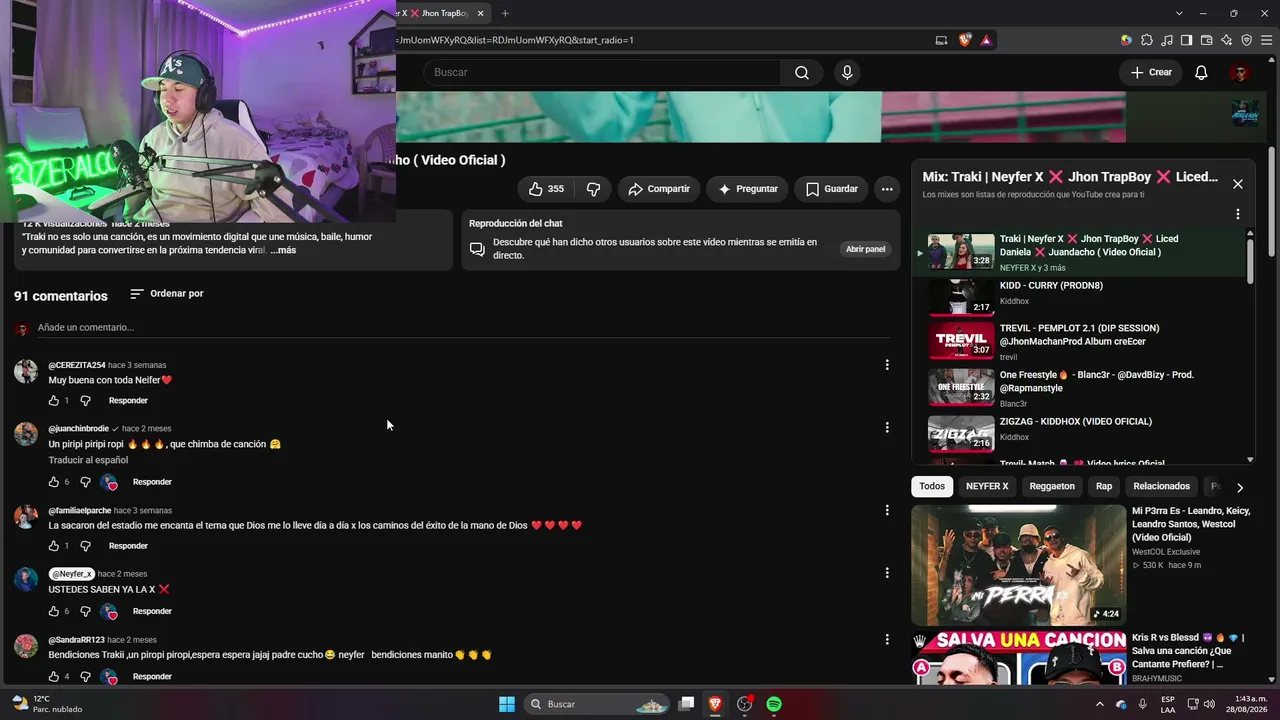Open @Neyfer_x channel name badge
This screenshot has width=1280, height=720.
pos(71,574)
